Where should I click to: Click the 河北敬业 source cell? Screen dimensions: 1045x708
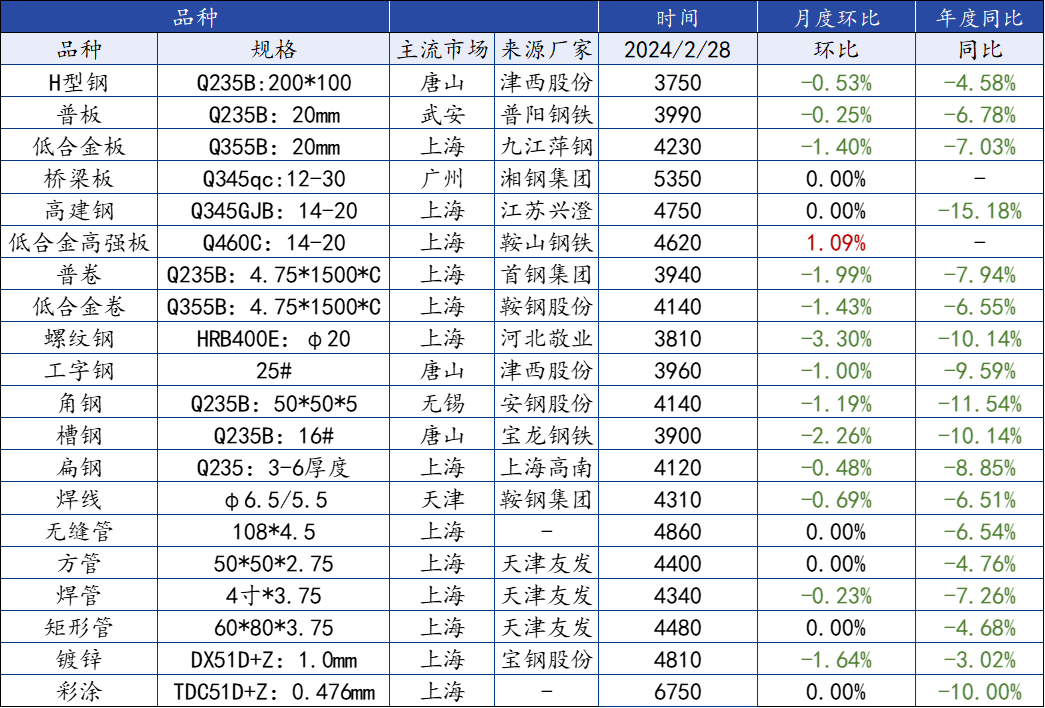(546, 338)
